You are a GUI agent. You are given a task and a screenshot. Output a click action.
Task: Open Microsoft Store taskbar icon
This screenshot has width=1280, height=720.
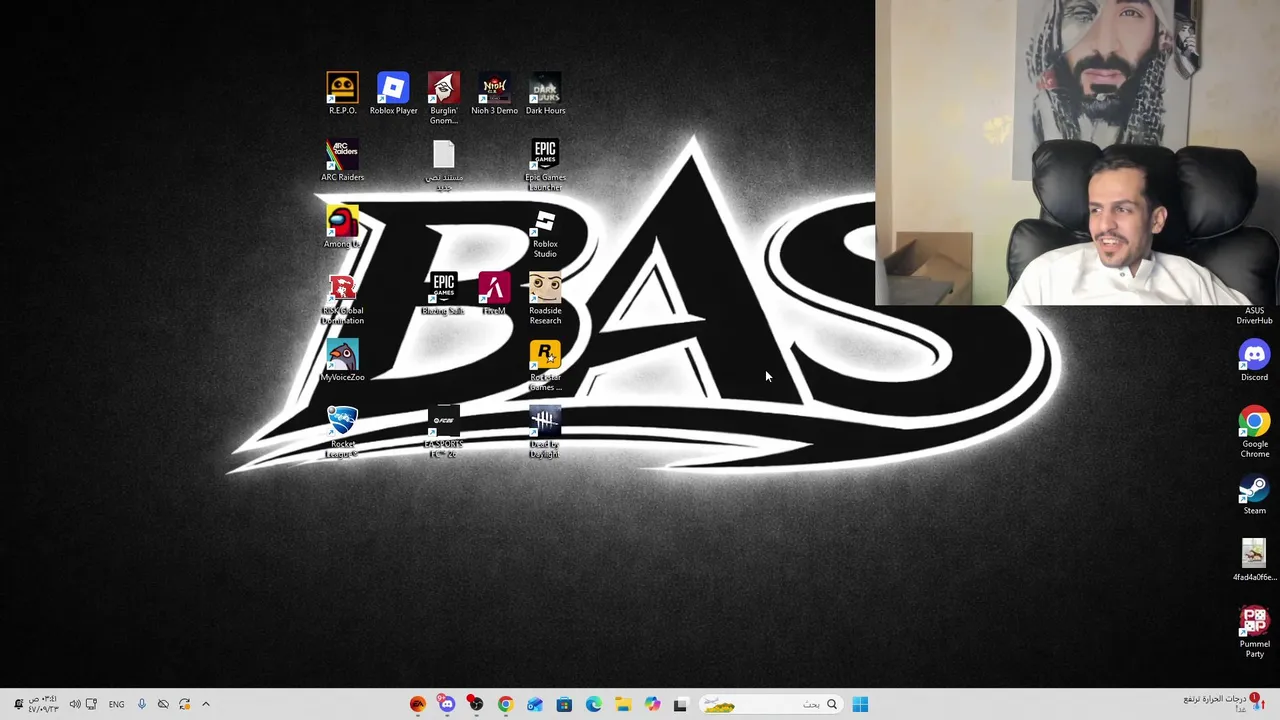pos(564,704)
